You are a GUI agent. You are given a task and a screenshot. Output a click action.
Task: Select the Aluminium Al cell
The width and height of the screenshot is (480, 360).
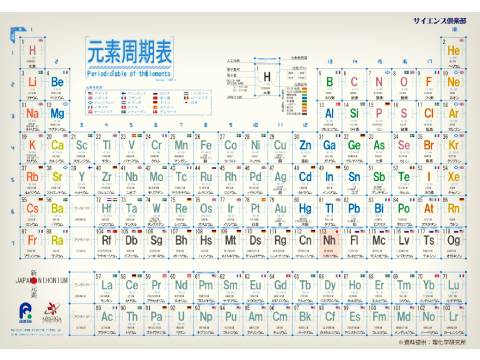point(329,116)
